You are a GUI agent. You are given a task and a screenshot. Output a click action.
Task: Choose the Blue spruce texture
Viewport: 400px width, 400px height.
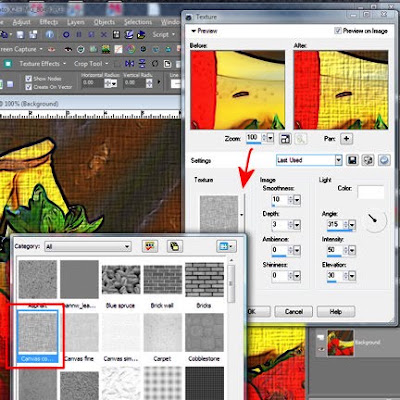click(121, 280)
